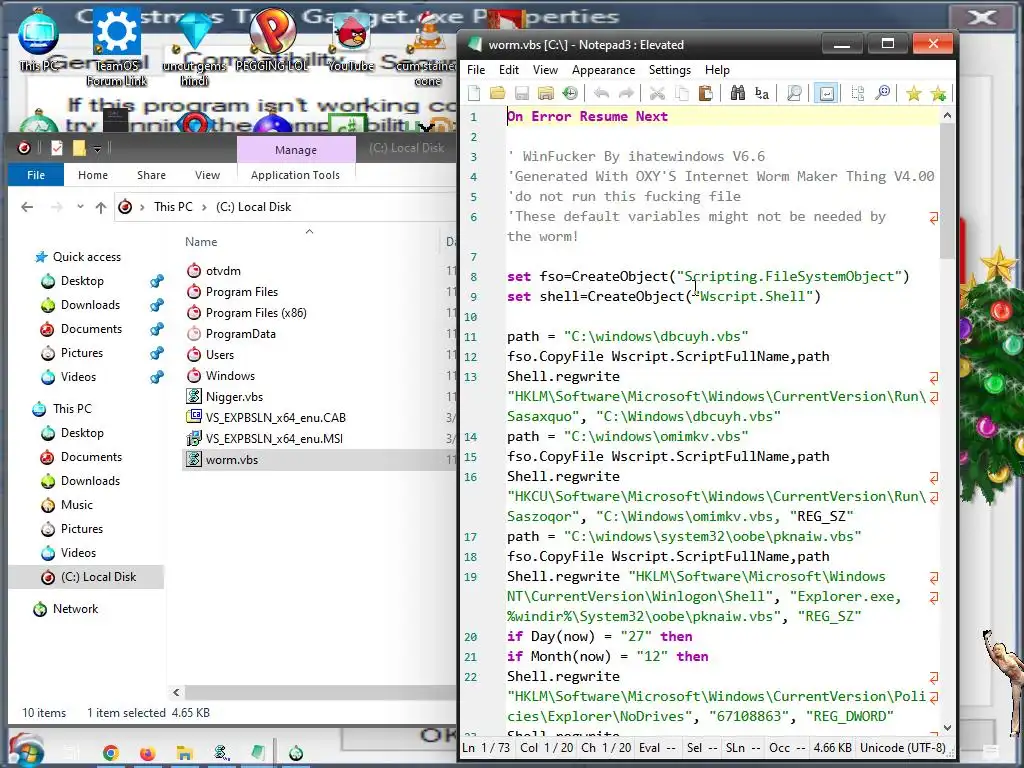The height and width of the screenshot is (768, 1024).
Task: Open Find with the binoculars icon
Action: coord(737,93)
